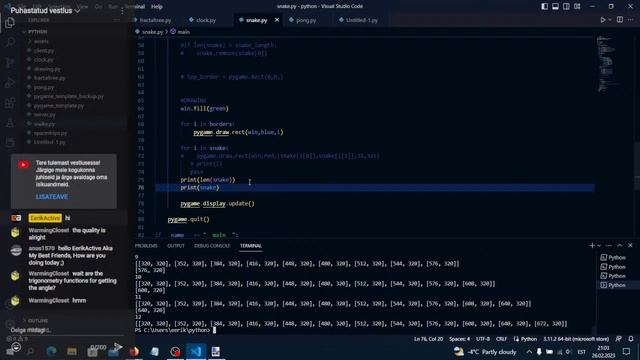This screenshot has height=360, width=640.
Task: Show hidden system tray icons
Action: coord(529,351)
